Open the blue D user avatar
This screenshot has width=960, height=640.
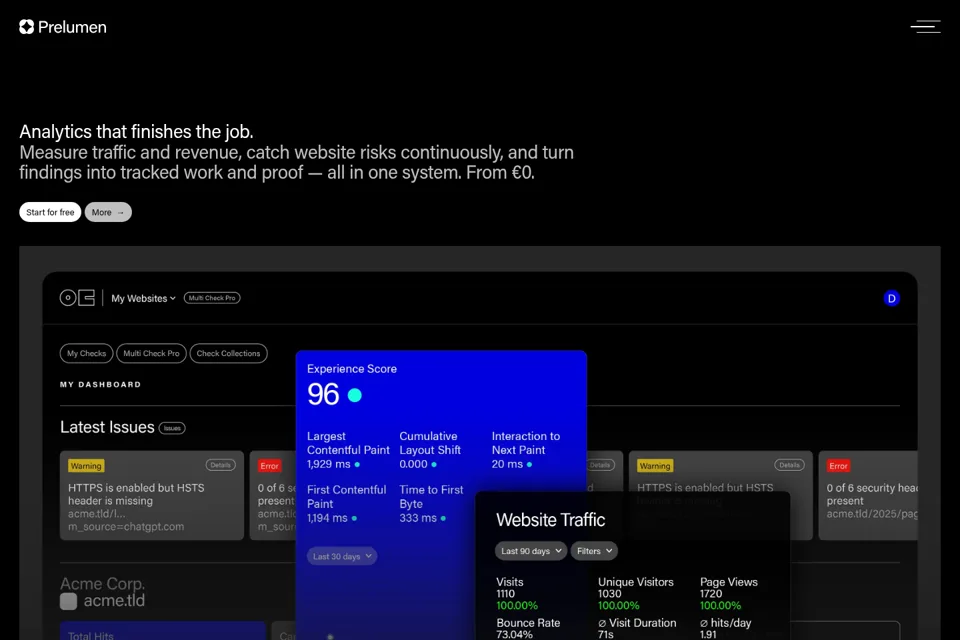(891, 298)
